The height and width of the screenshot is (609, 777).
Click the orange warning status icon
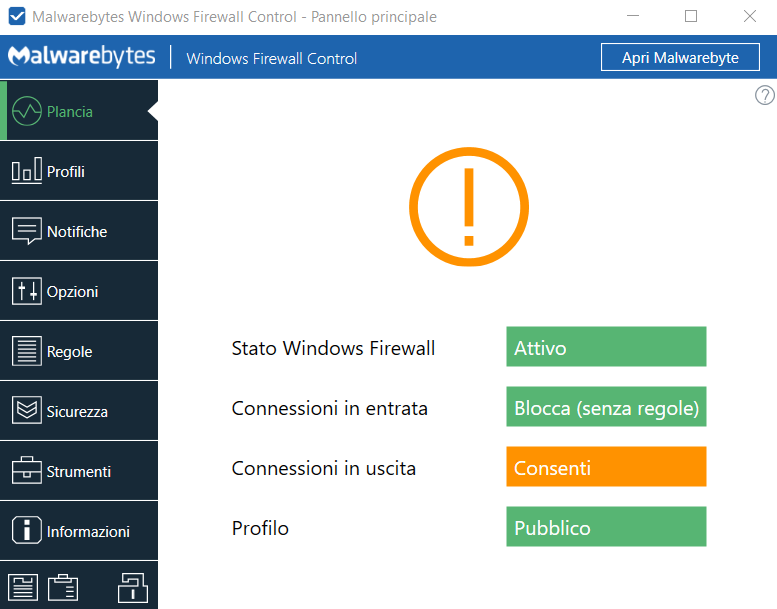(469, 207)
